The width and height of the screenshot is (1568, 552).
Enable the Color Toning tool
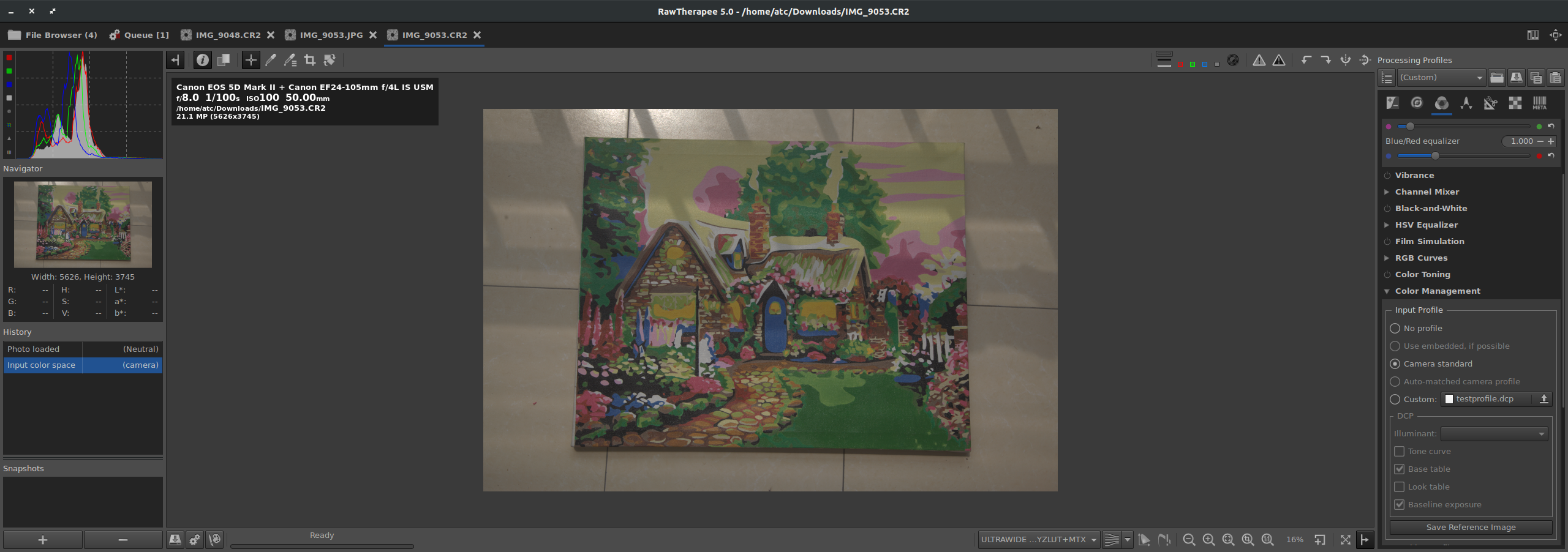tap(1387, 275)
